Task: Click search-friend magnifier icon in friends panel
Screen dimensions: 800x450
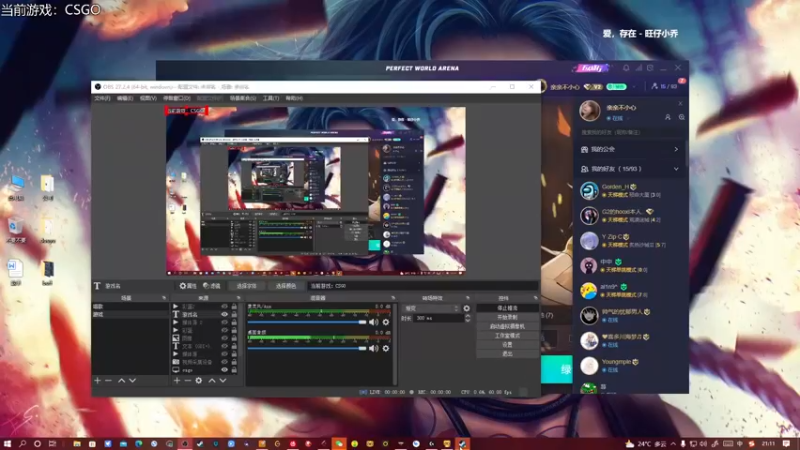Action: tap(682, 117)
